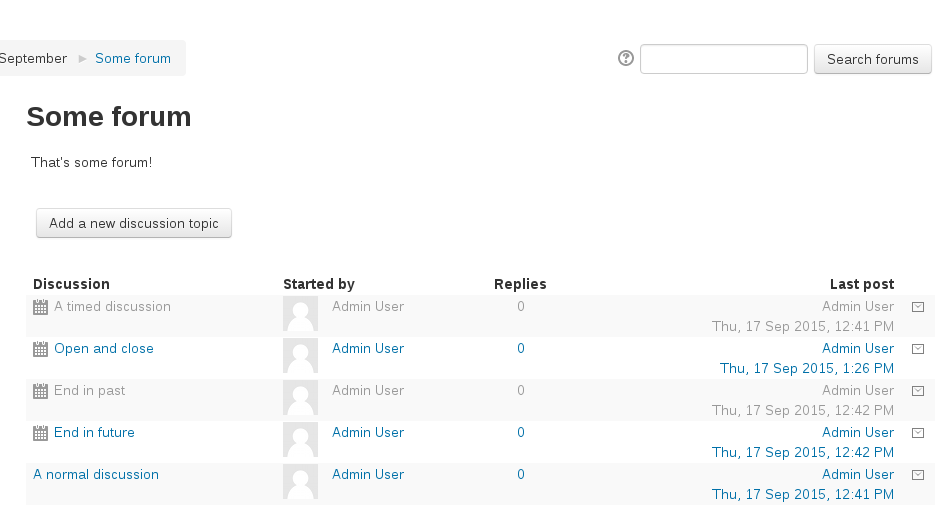Open the Some forum breadcrumb link
This screenshot has width=948, height=519.
133,59
